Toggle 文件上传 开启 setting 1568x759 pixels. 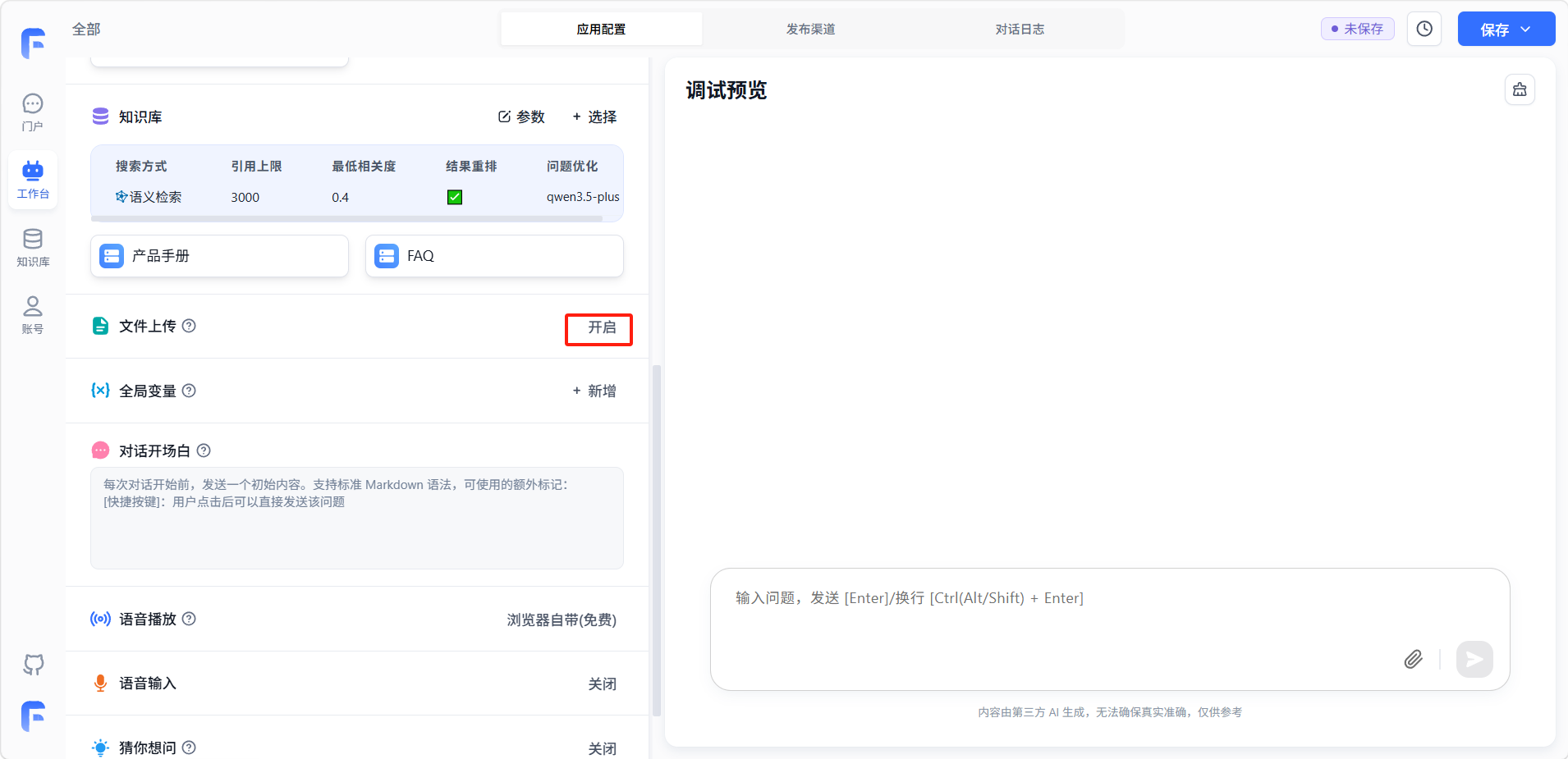[600, 328]
